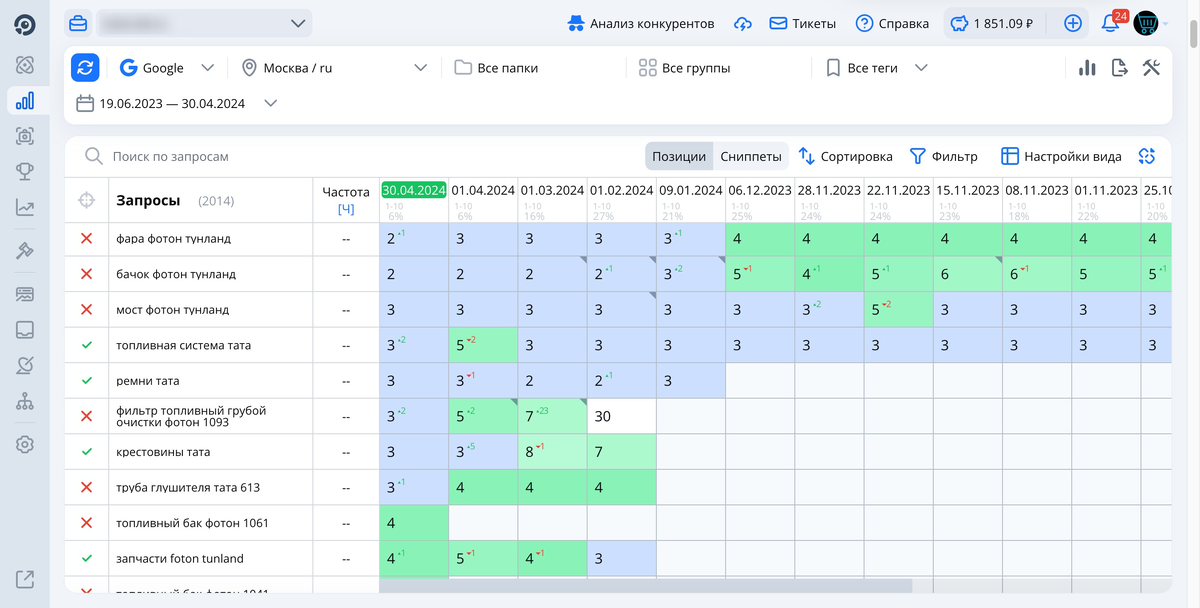Image resolution: width=1200 pixels, height=608 pixels.
Task: Open the Все группы group selector
Action: point(684,68)
